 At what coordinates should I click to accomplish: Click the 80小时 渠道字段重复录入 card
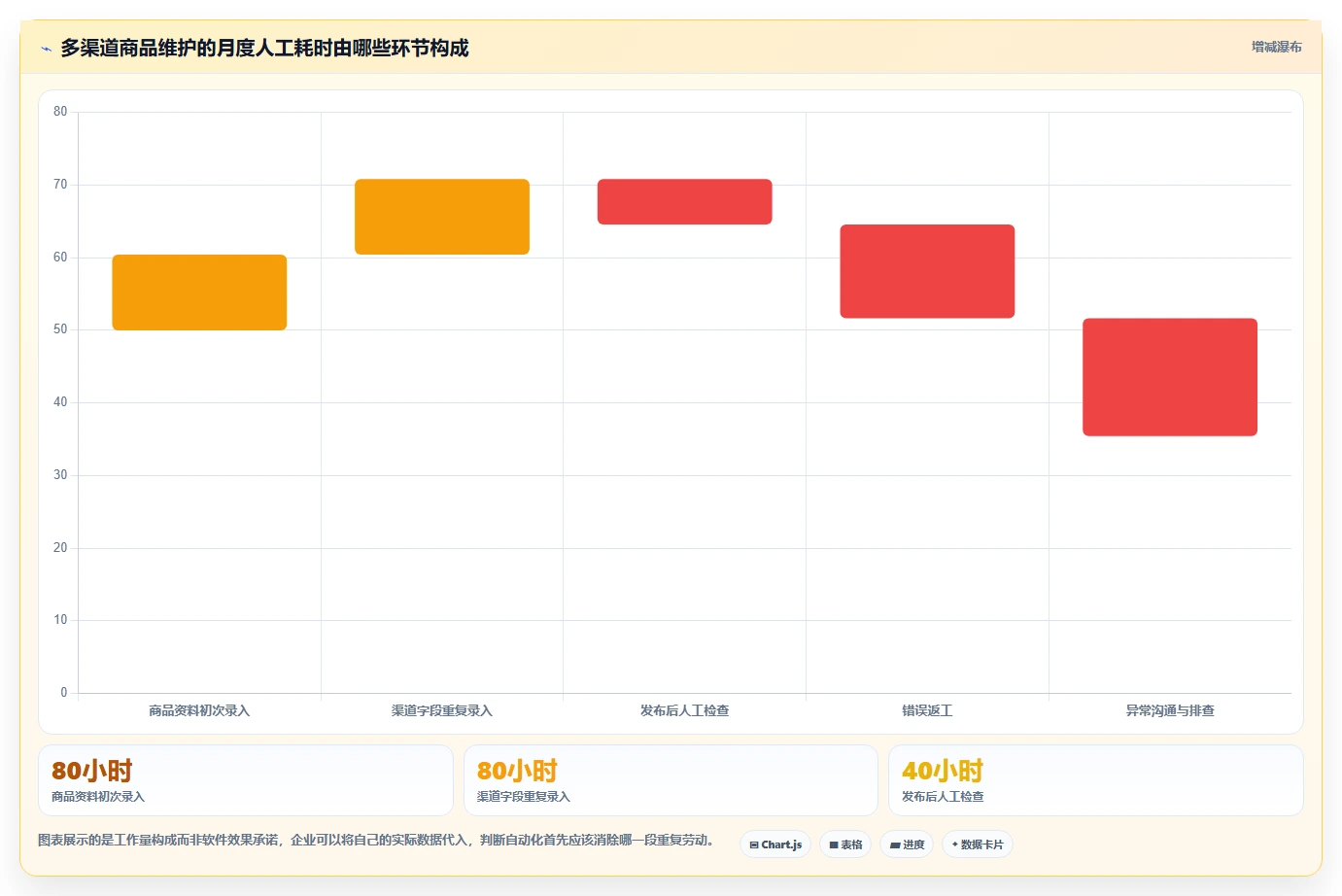671,780
